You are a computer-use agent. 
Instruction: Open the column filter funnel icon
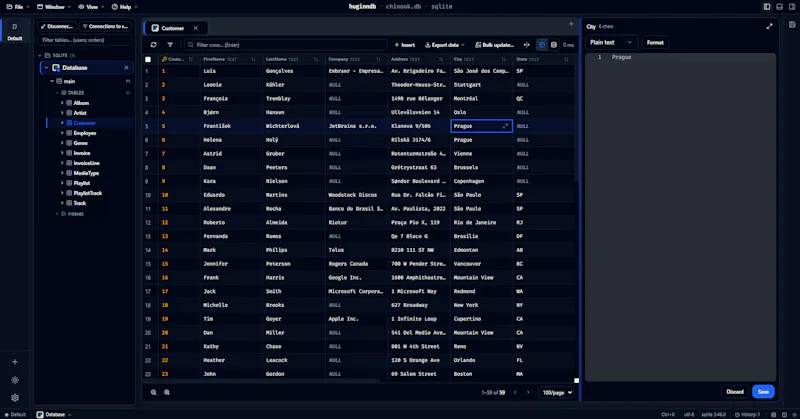(170, 45)
